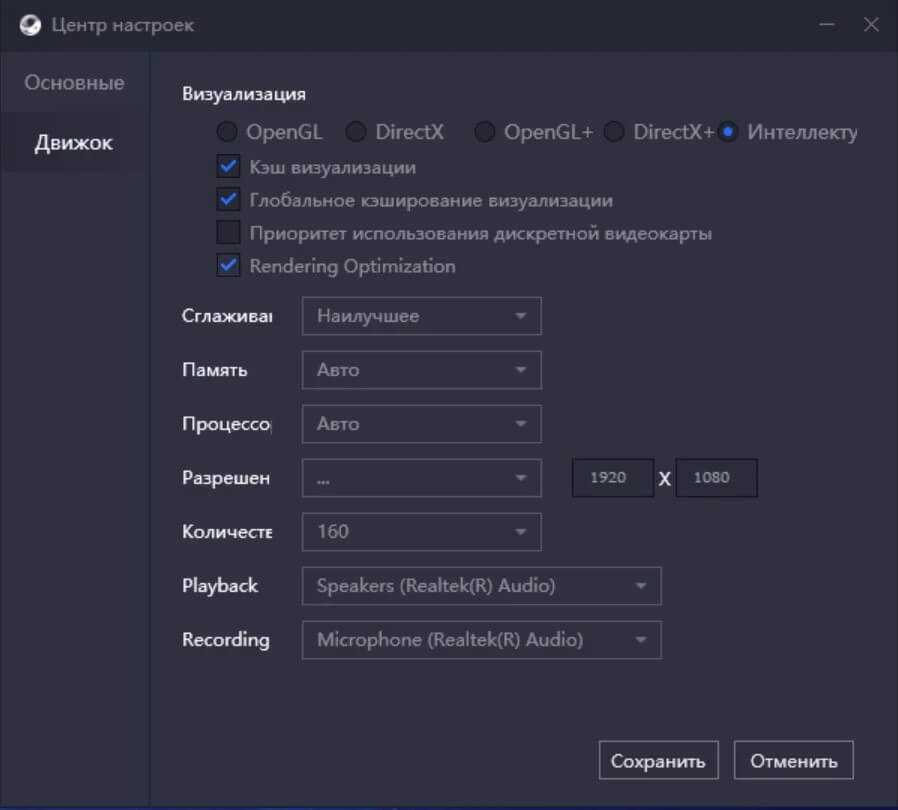The width and height of the screenshot is (898, 810).
Task: Expand the Память dropdown
Action: point(421,370)
